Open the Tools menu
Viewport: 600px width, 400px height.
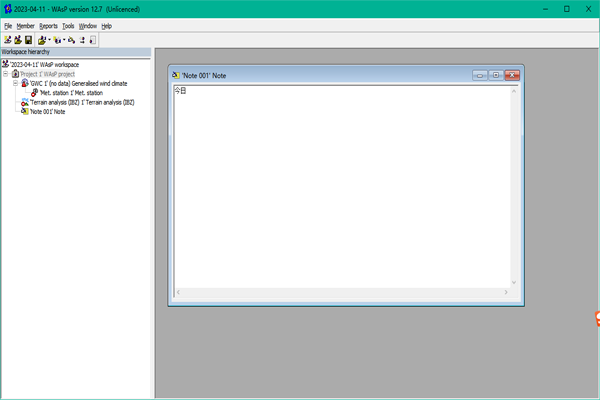68,26
